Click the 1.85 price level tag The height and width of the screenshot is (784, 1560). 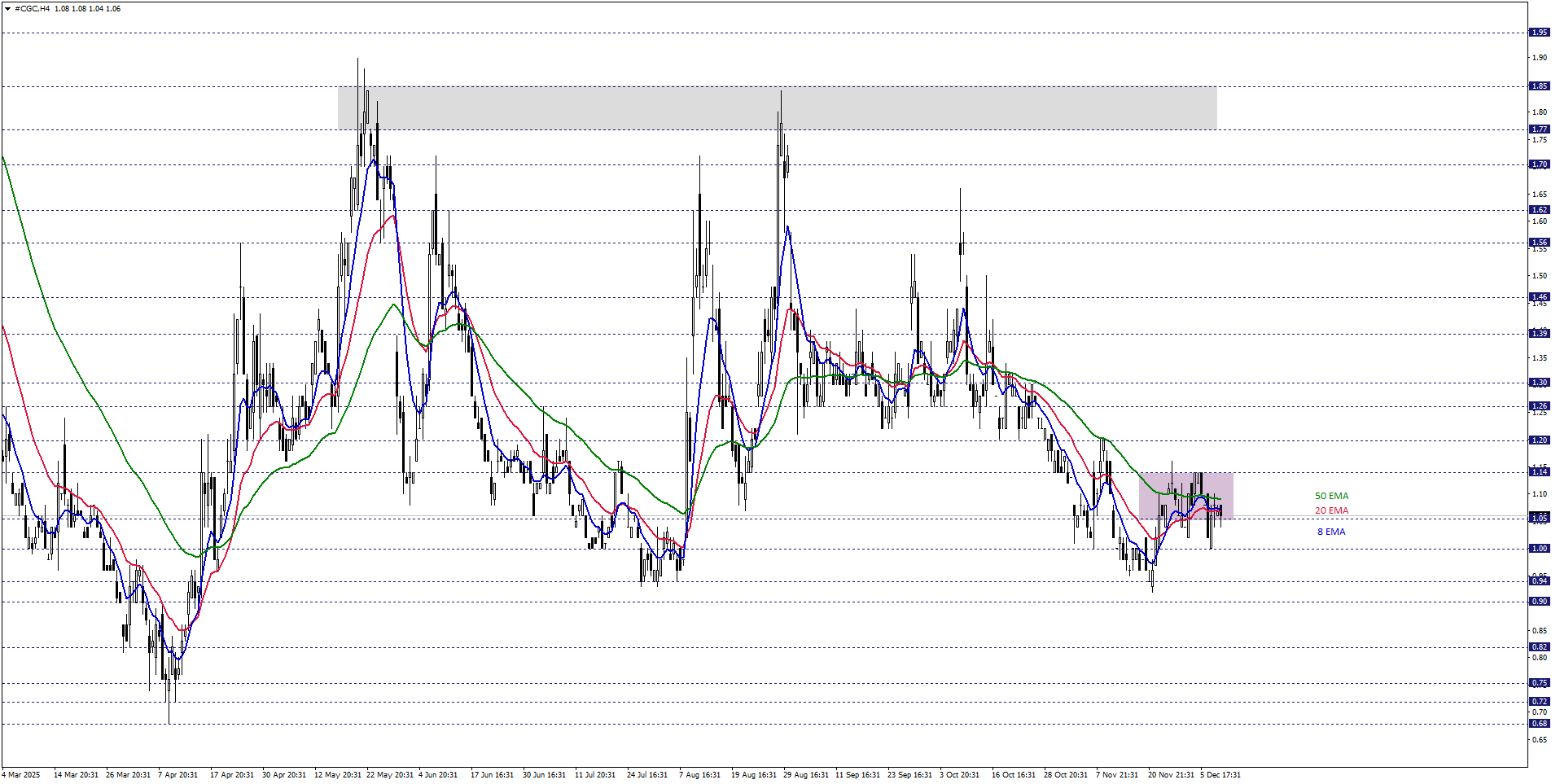tap(1539, 86)
